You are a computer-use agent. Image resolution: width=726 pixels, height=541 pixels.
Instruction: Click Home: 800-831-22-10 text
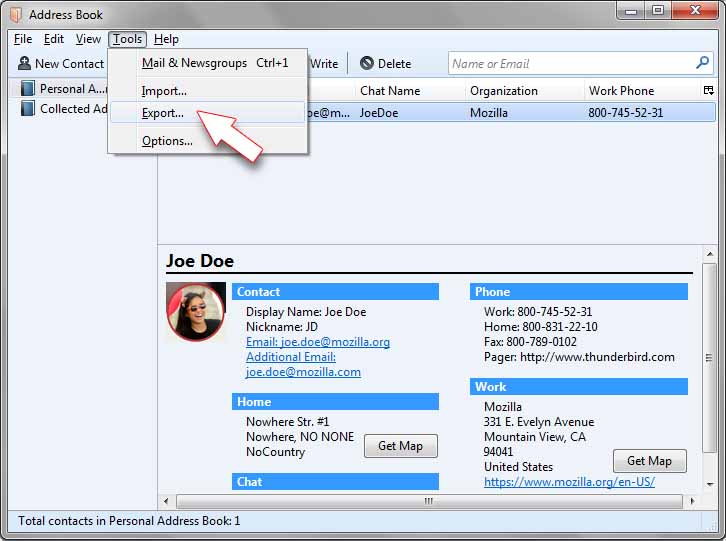point(541,327)
